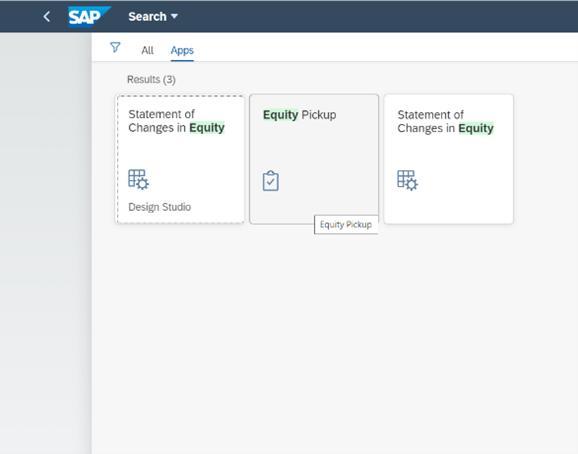This screenshot has width=578, height=454.
Task: Click the grid-gear icon in the rightmost tile
Action: tap(407, 180)
